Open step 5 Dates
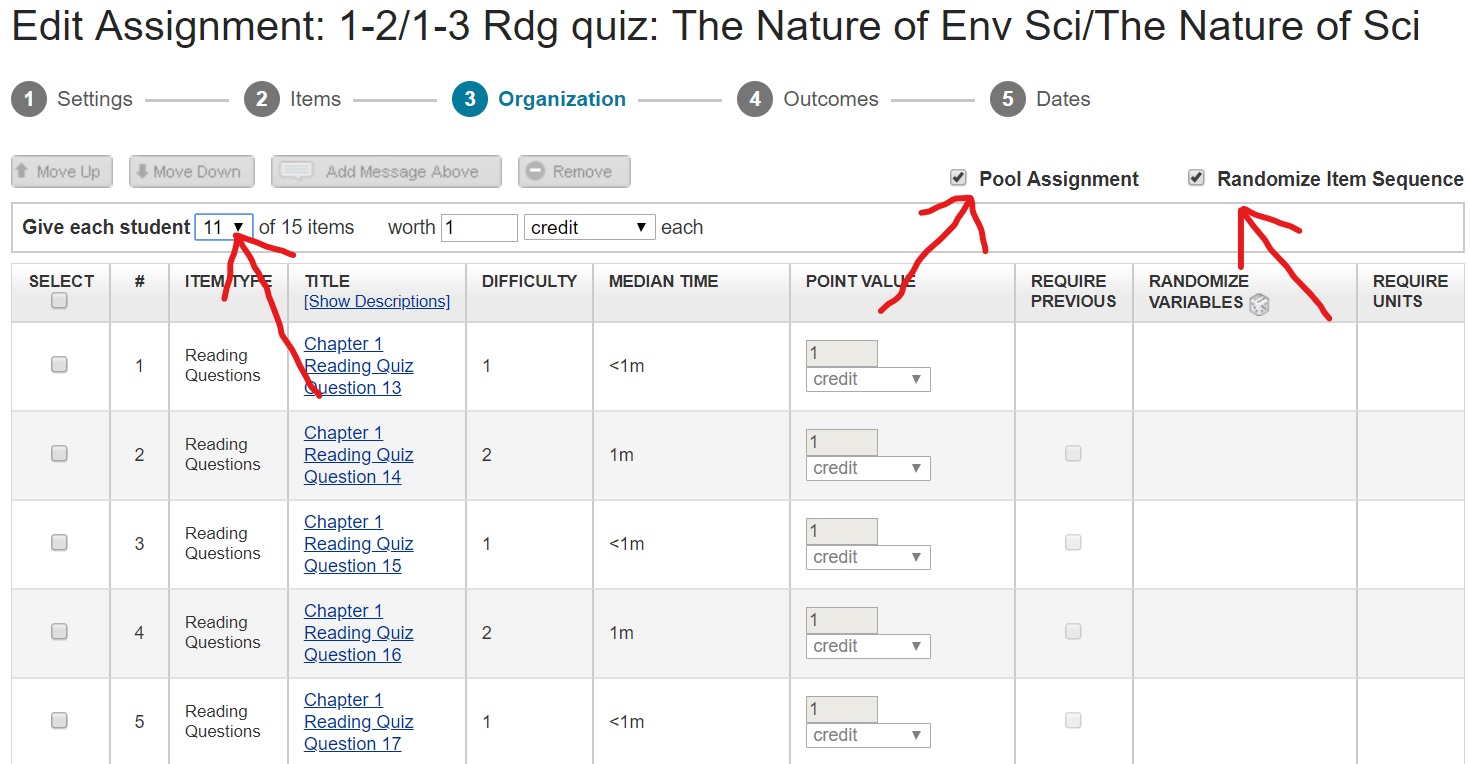Image resolution: width=1470 pixels, height=764 pixels. pos(1041,99)
